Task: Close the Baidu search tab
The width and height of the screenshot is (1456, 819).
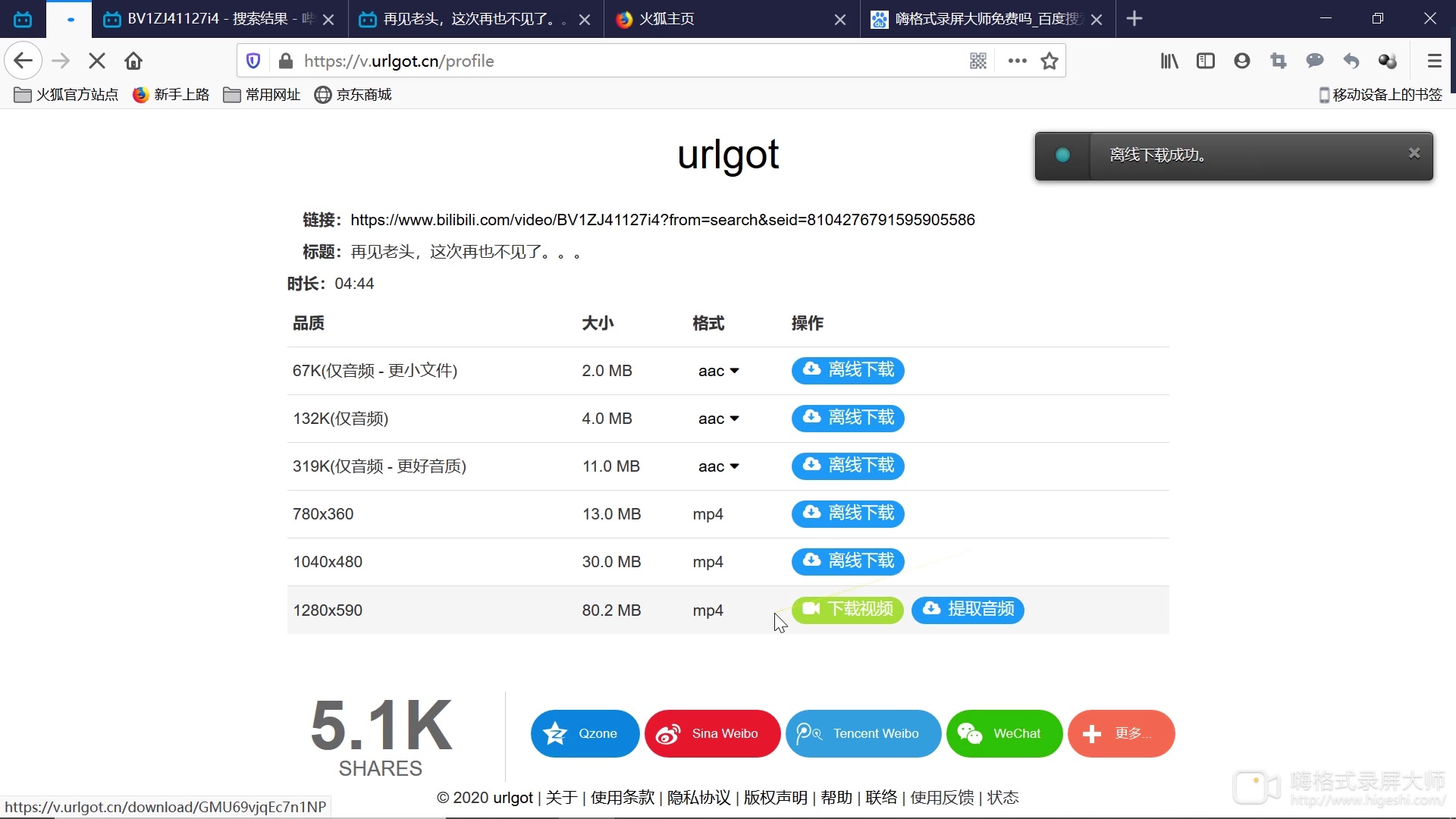Action: click(x=1097, y=20)
